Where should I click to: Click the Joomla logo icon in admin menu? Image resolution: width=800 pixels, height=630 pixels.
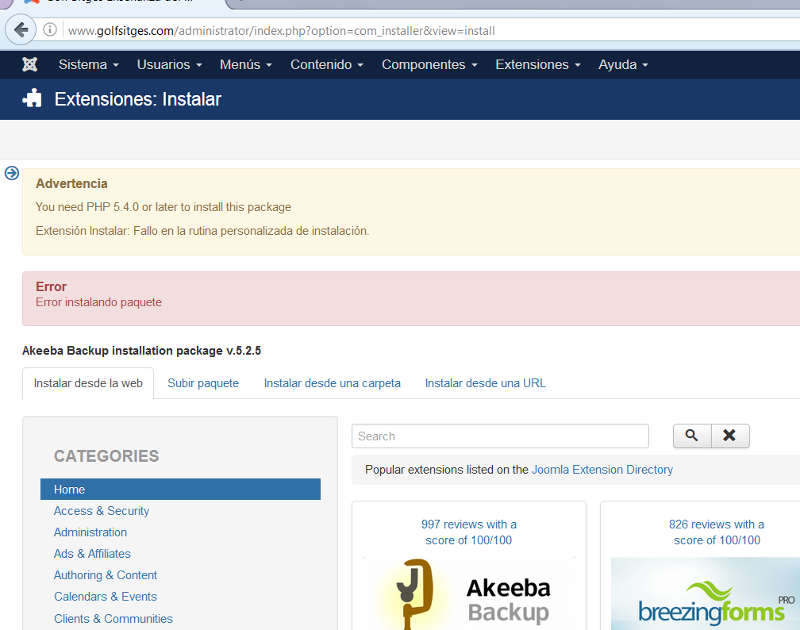tap(30, 64)
